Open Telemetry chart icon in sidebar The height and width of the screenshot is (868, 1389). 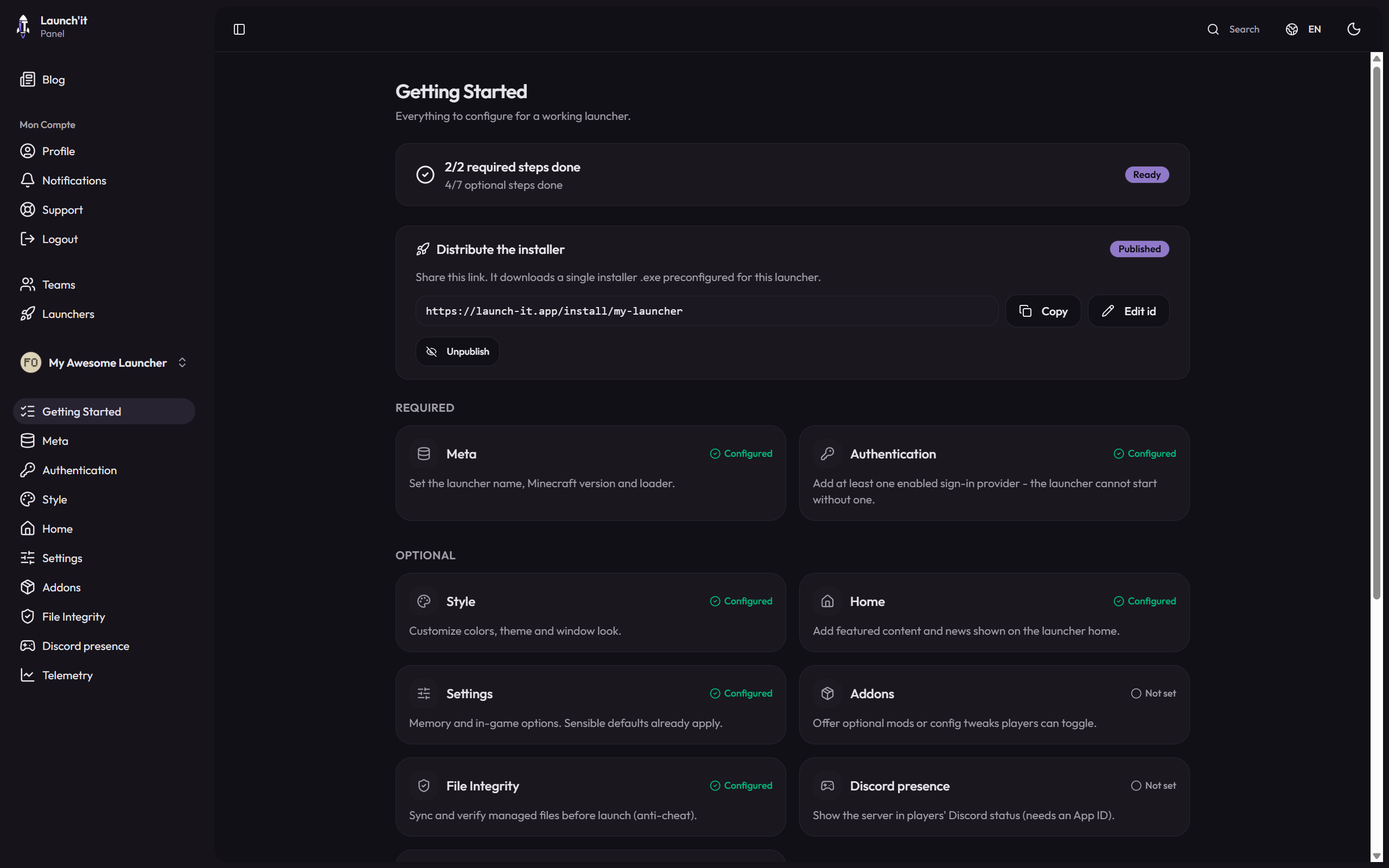28,675
